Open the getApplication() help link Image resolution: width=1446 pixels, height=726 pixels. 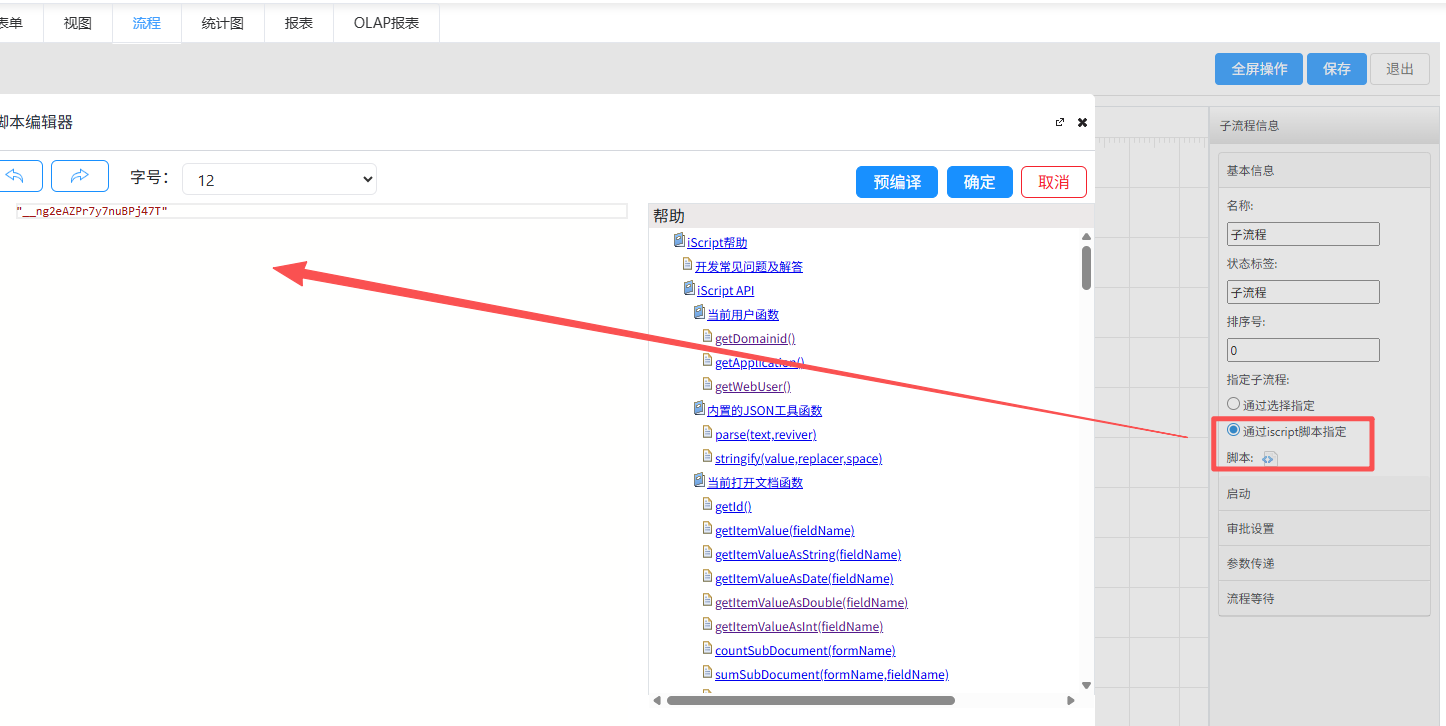click(760, 363)
